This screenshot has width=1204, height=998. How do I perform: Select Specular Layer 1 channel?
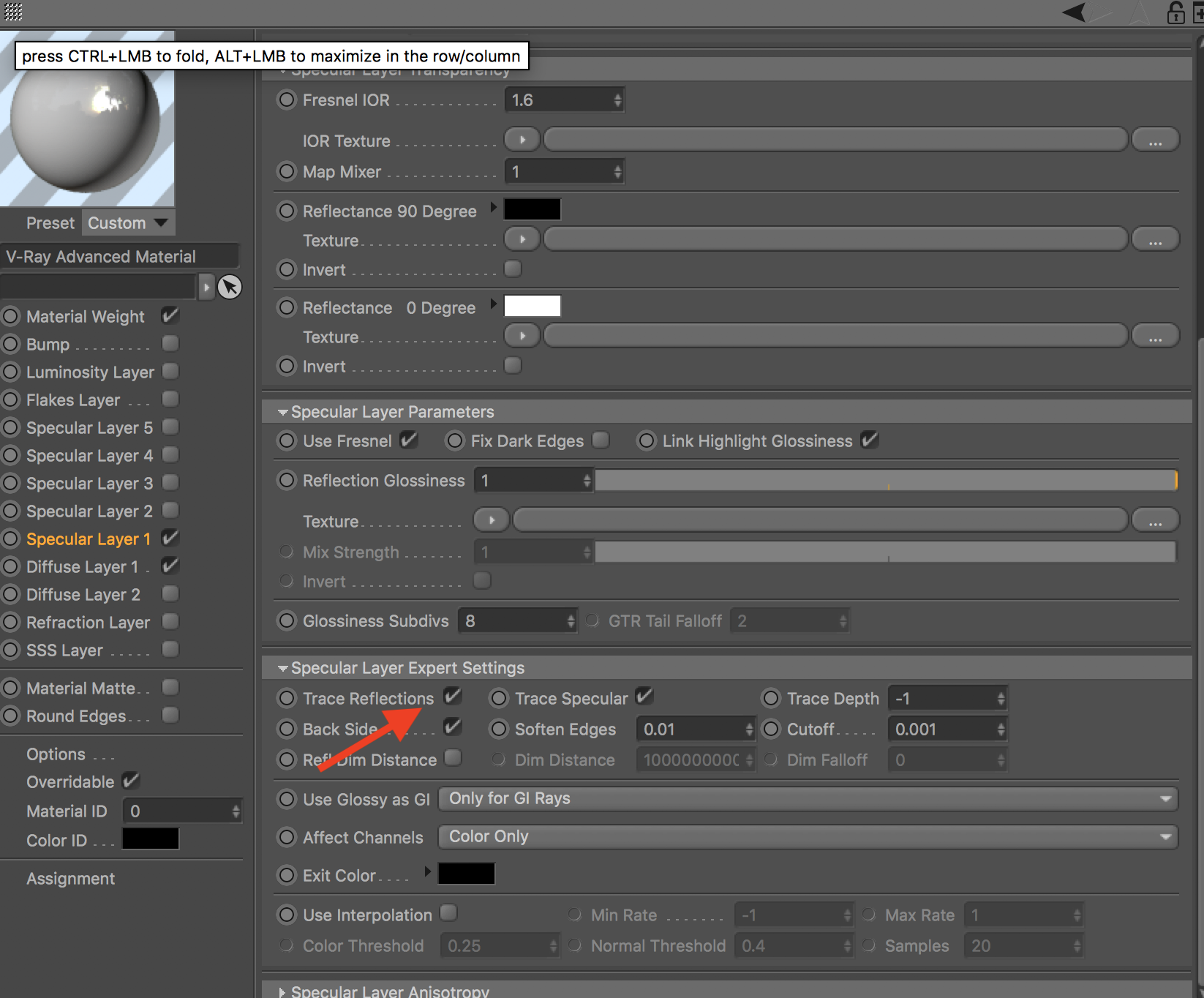[x=89, y=539]
